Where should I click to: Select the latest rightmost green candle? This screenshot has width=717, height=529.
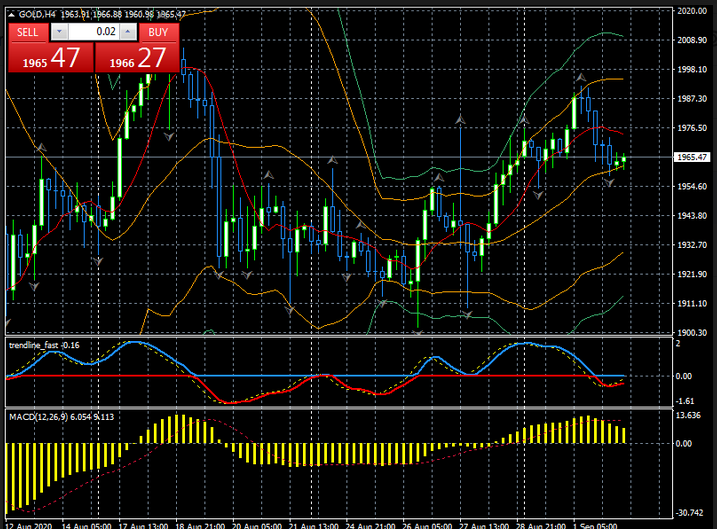(622, 160)
